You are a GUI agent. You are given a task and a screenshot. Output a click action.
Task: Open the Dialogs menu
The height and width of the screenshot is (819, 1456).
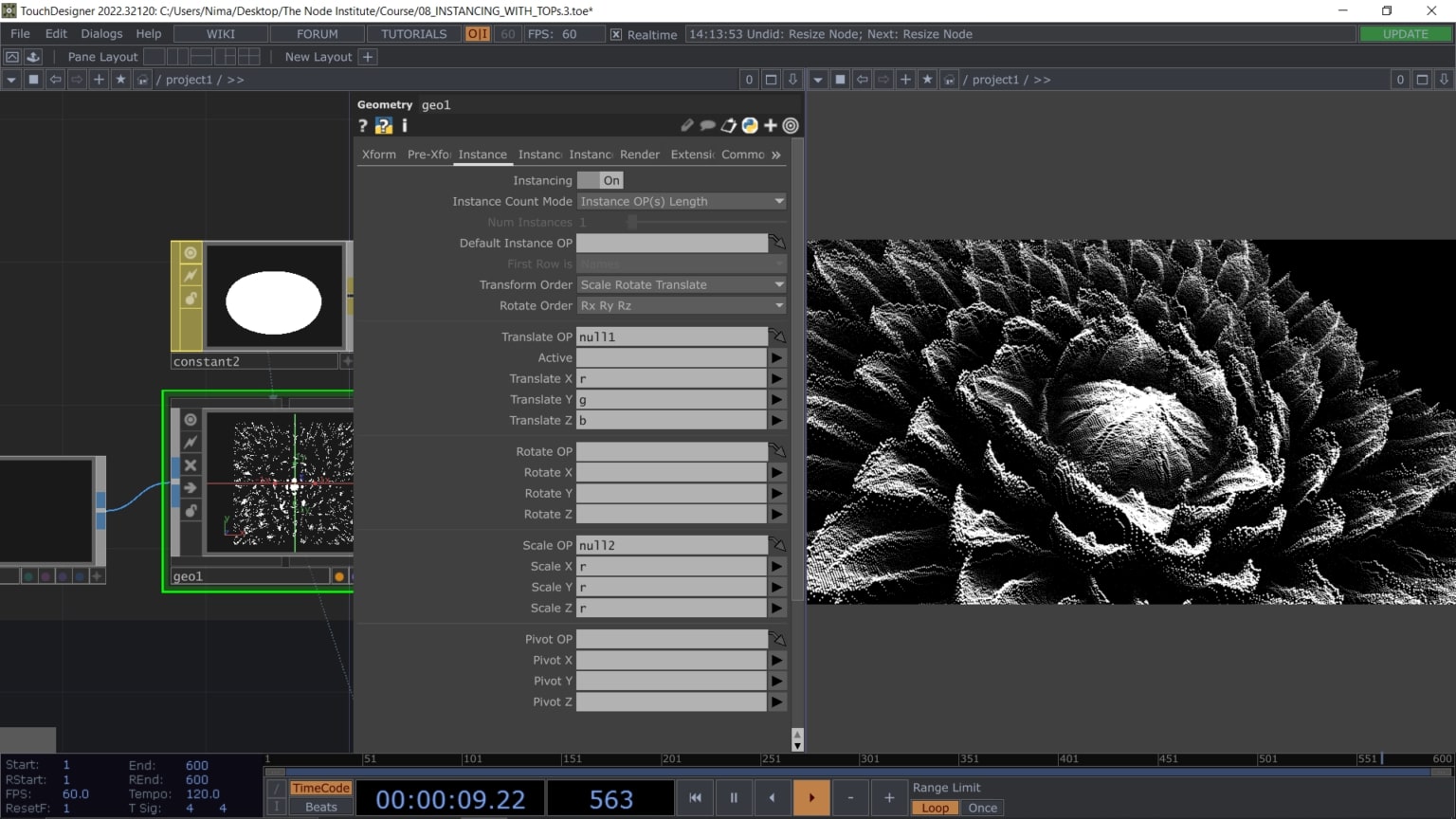101,33
